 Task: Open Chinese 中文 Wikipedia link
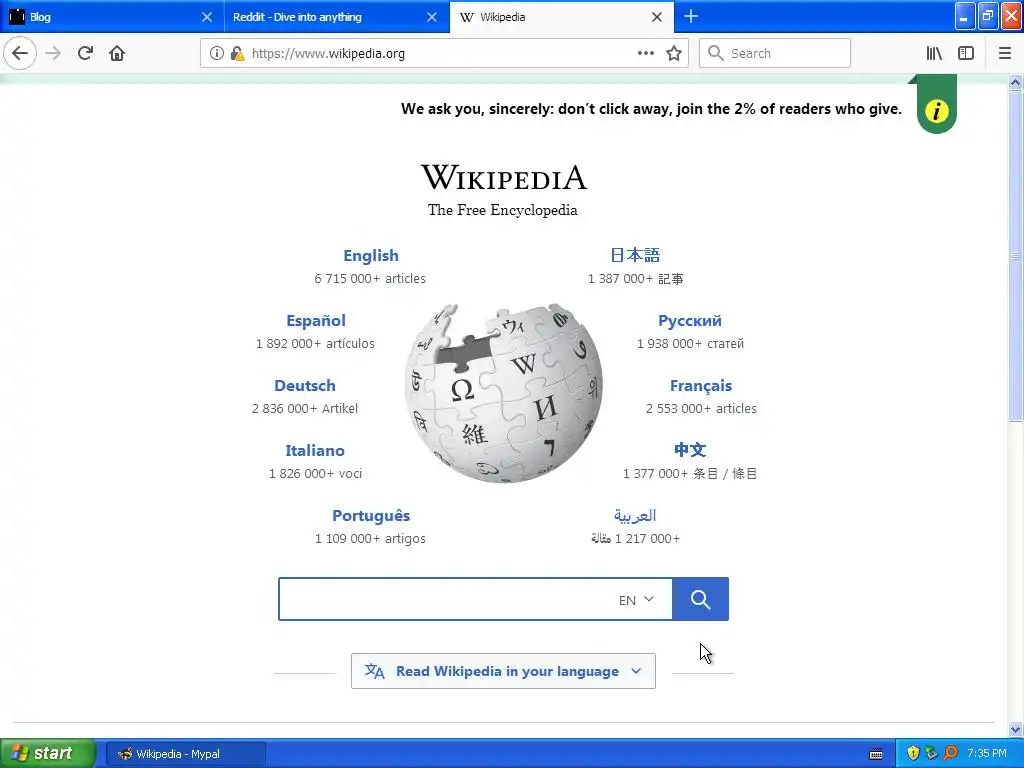690,449
